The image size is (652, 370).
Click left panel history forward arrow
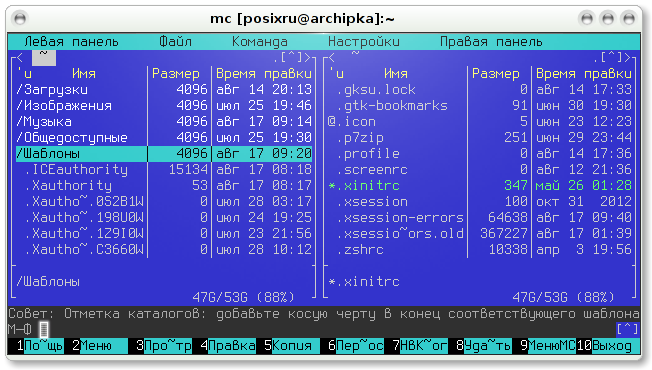308,57
